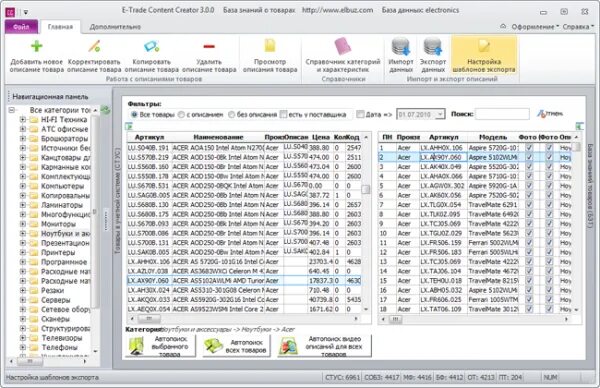Click the left table vertical scrollbar thumb

(366, 189)
